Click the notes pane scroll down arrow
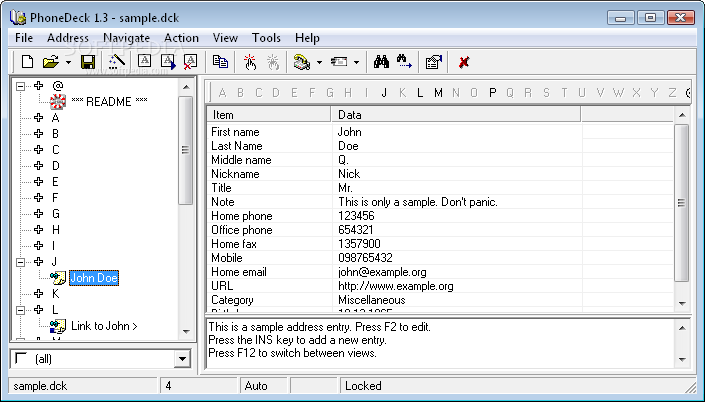This screenshot has width=705, height=402. (x=682, y=359)
